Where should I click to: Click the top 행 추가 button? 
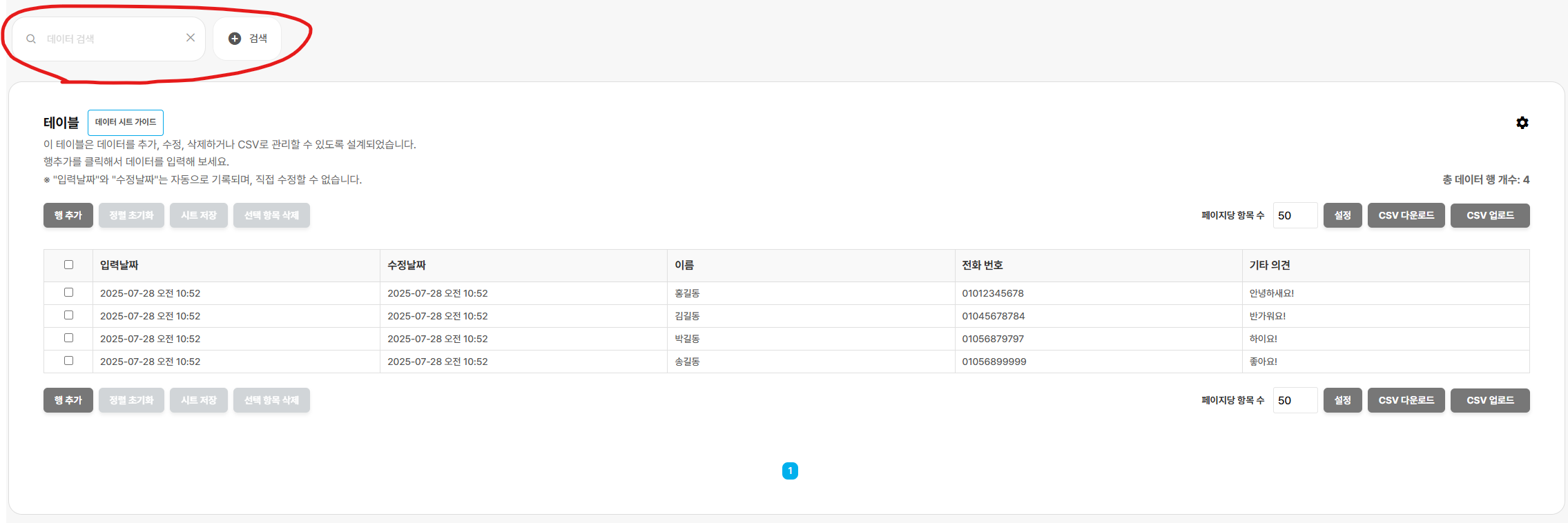(x=68, y=215)
